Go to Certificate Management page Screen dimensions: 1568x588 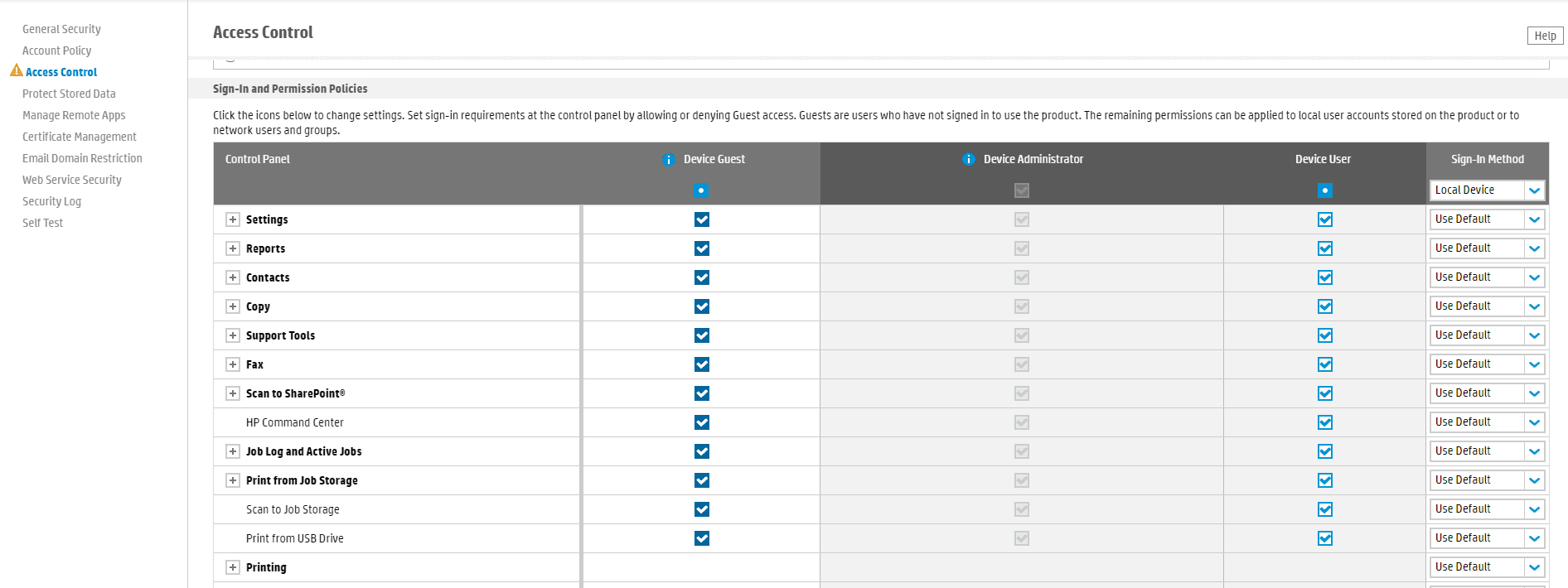[79, 137]
